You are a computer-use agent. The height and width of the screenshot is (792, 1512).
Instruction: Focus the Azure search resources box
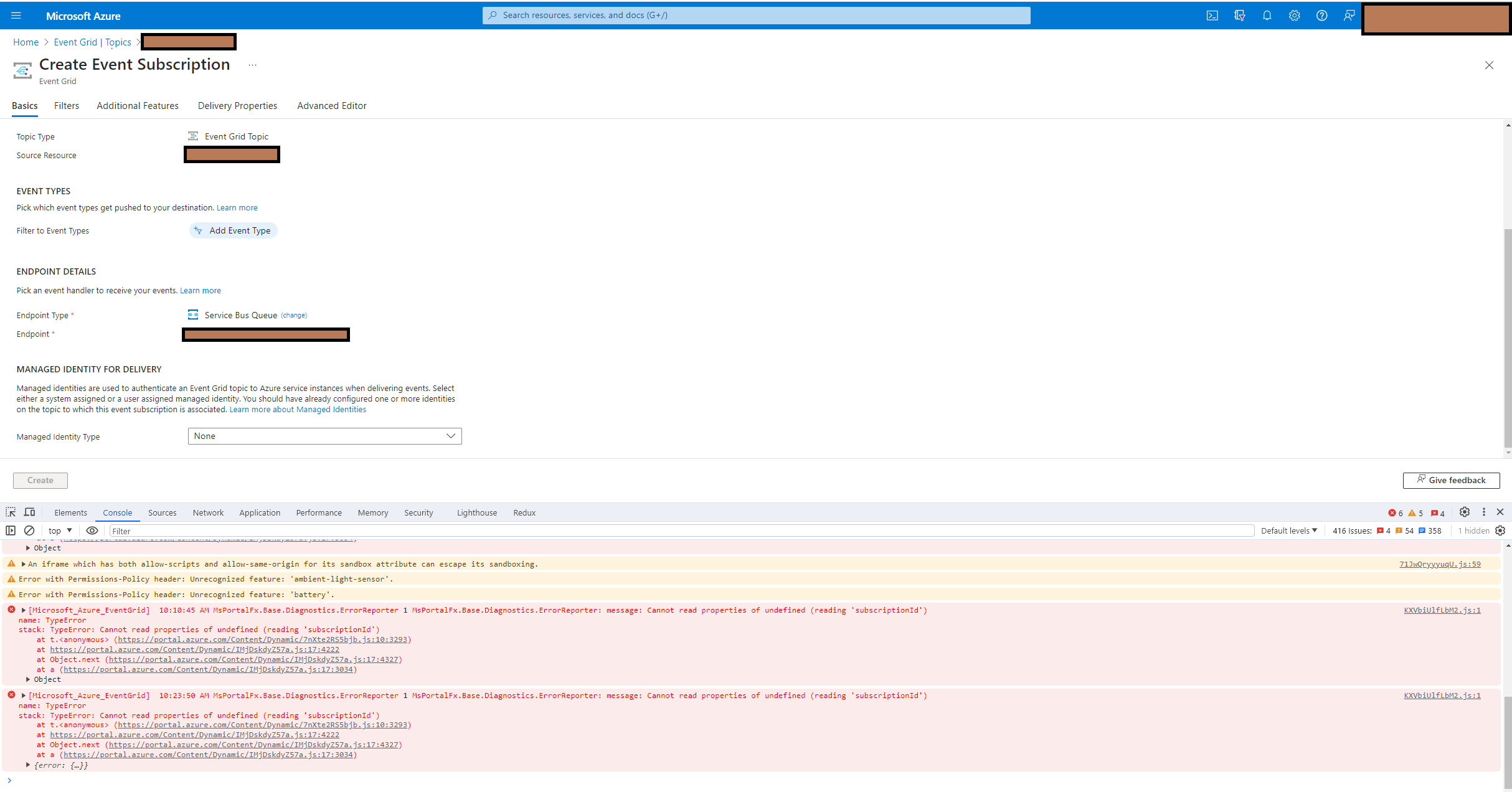coord(756,16)
